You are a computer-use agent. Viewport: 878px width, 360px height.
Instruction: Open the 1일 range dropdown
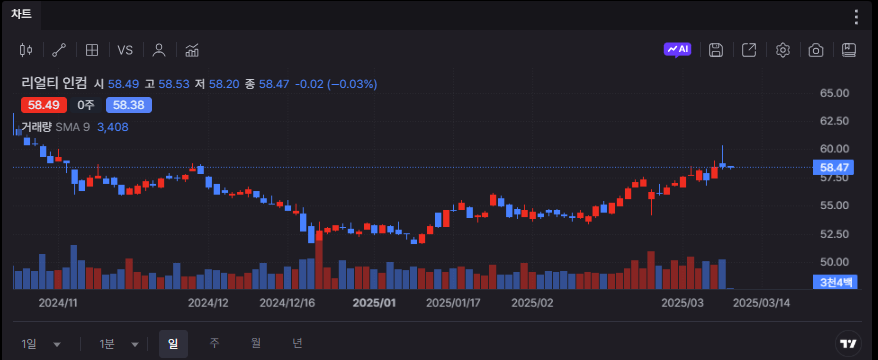41,344
